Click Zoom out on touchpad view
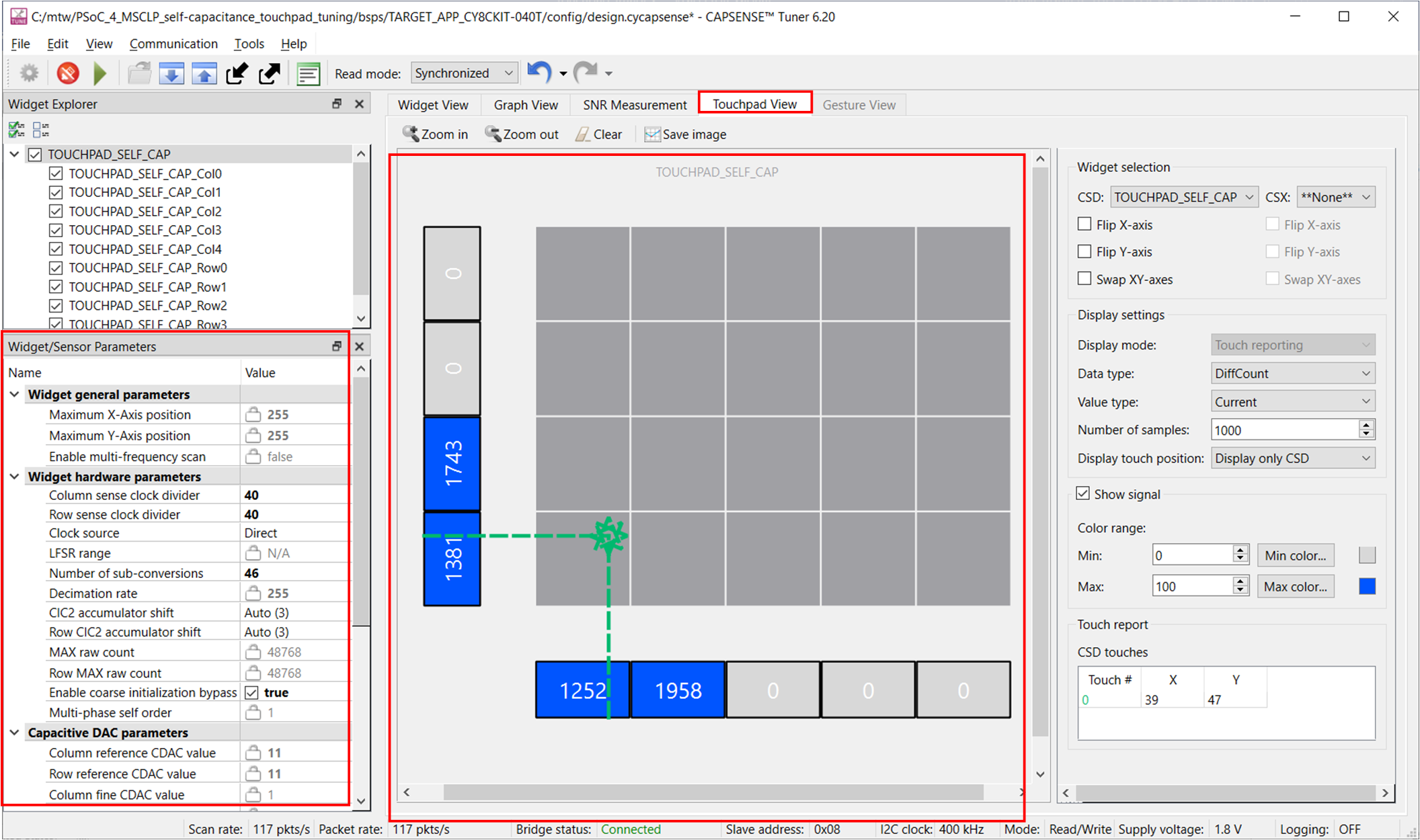Image resolution: width=1420 pixels, height=840 pixels. coord(522,134)
